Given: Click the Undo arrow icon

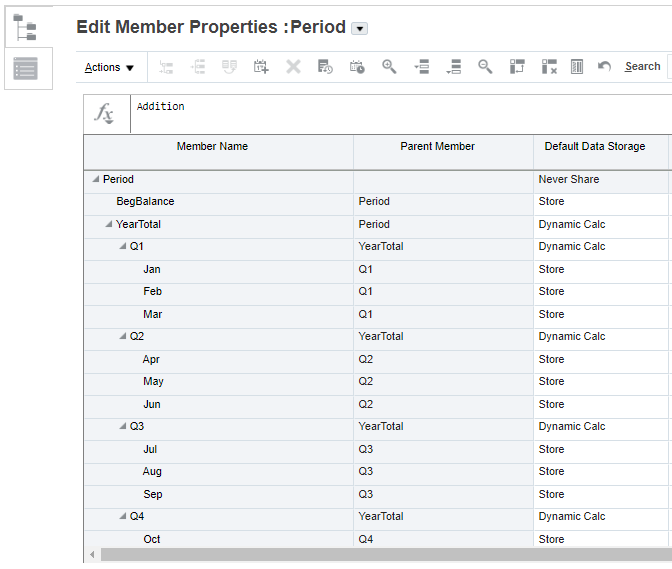Looking at the screenshot, I should pos(604,67).
